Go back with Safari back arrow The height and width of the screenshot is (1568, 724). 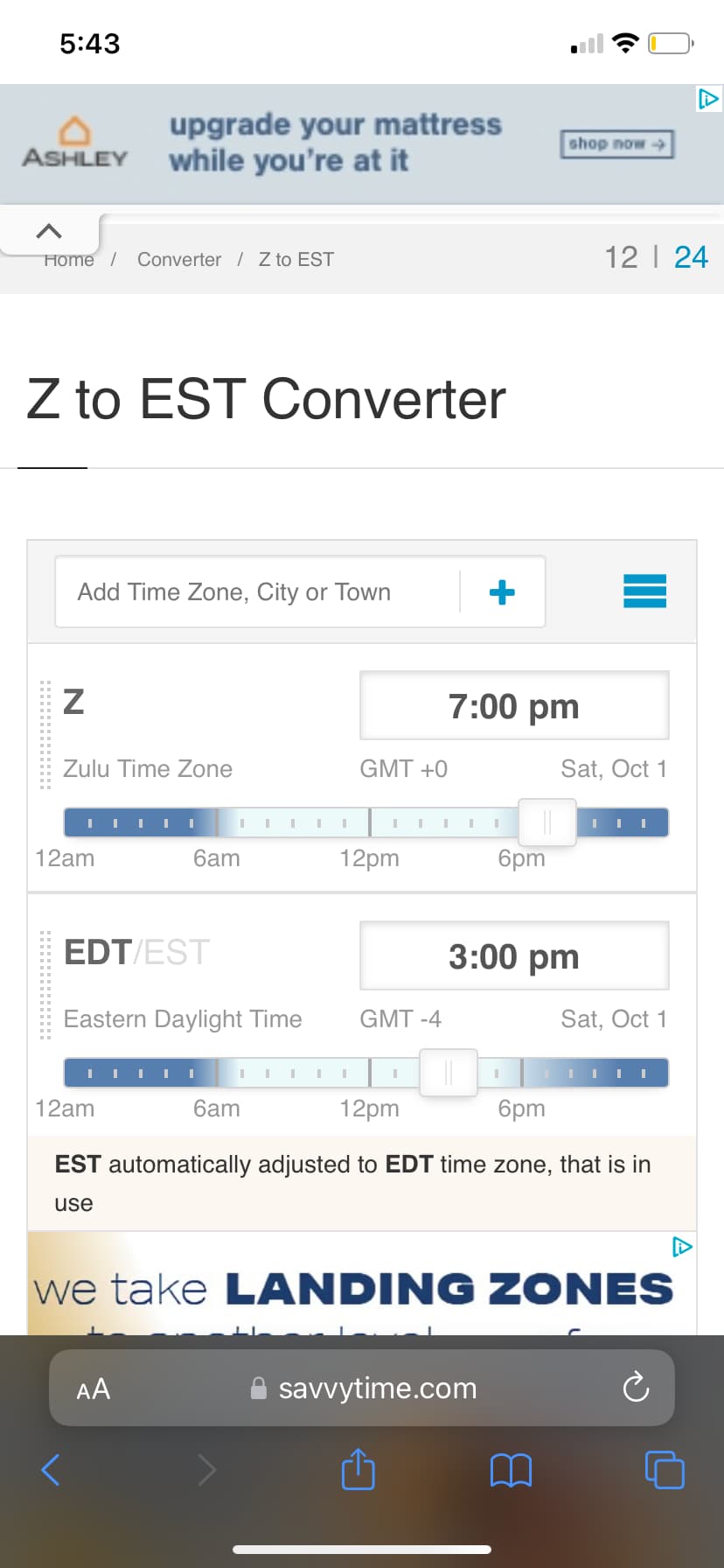[x=52, y=1469]
